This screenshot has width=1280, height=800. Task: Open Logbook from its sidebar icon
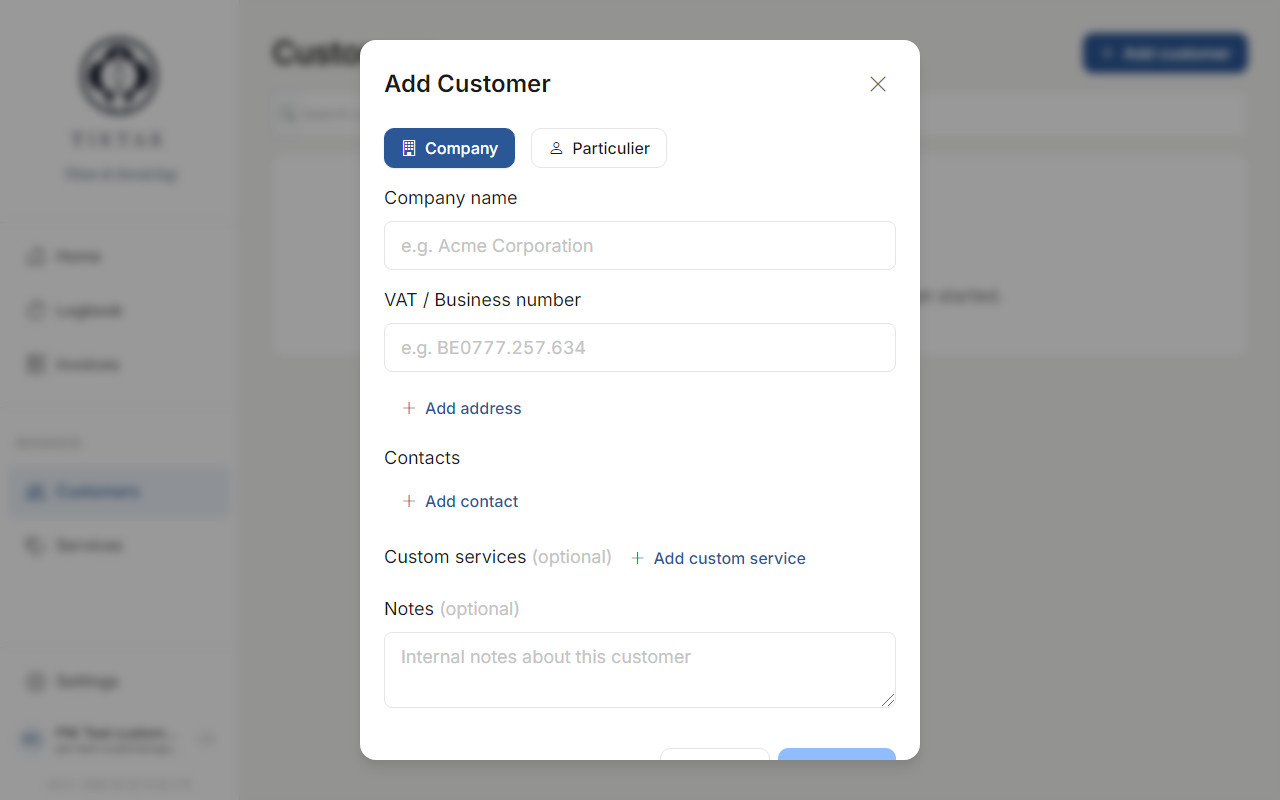coord(35,310)
